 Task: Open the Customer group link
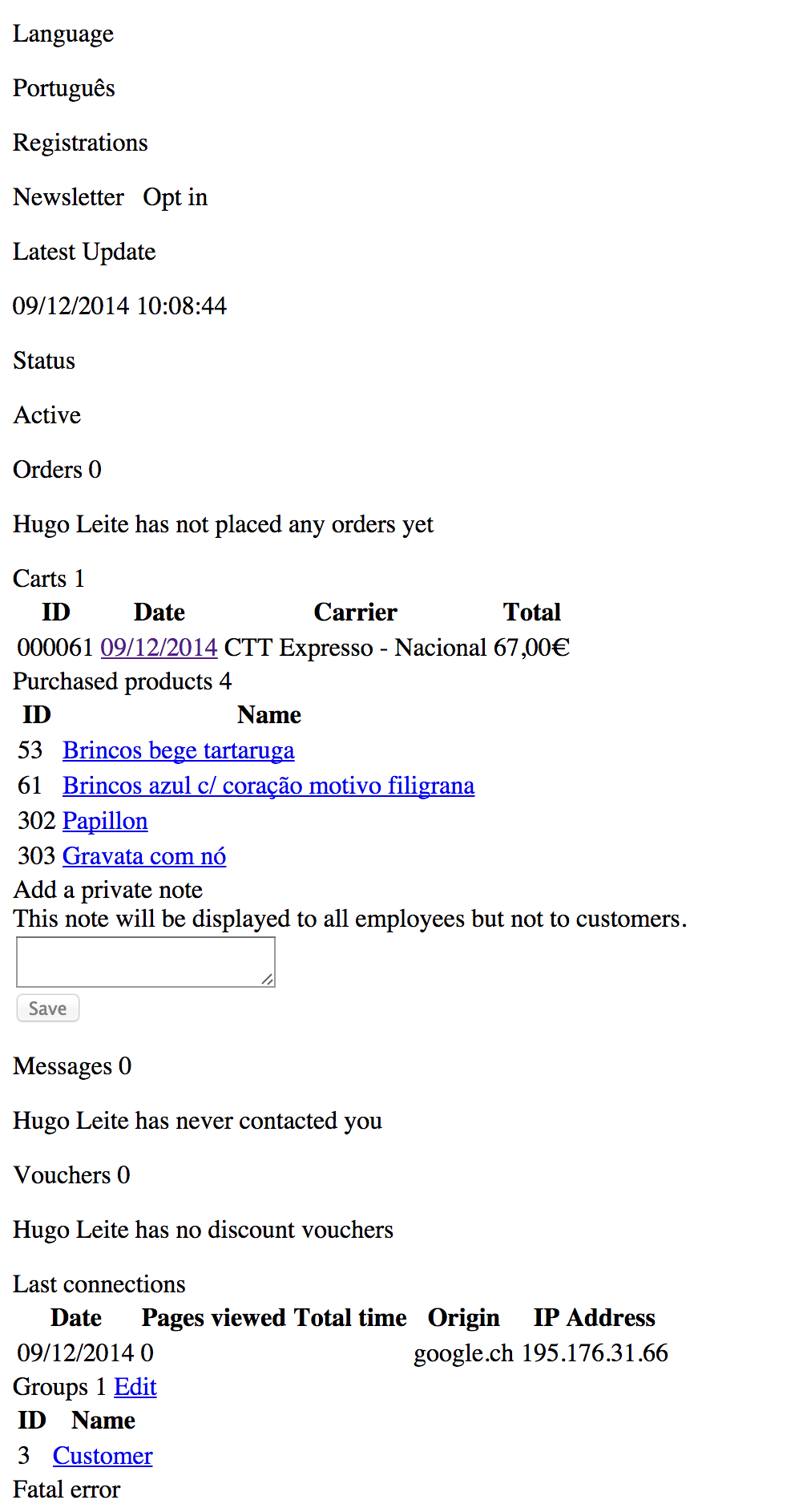[x=103, y=1455]
